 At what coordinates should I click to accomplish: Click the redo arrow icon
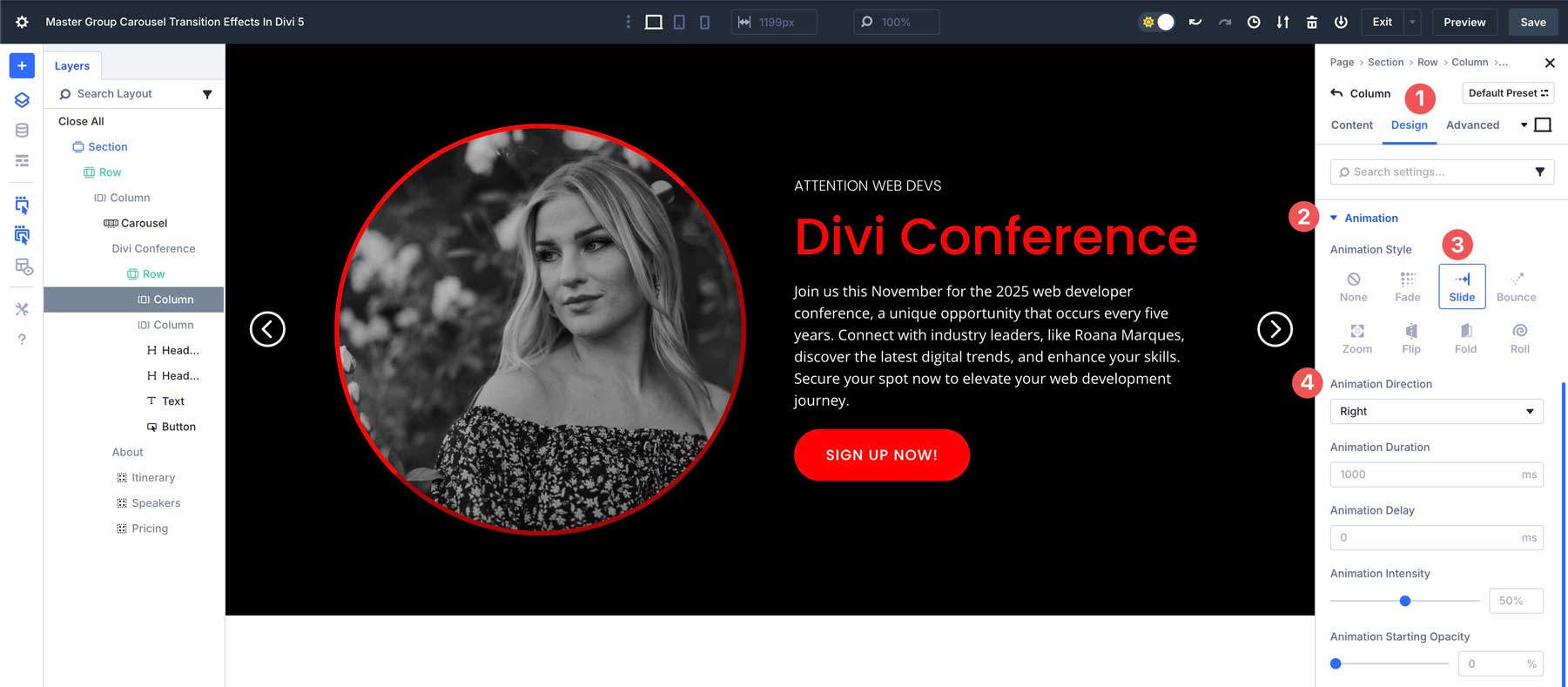point(1225,22)
